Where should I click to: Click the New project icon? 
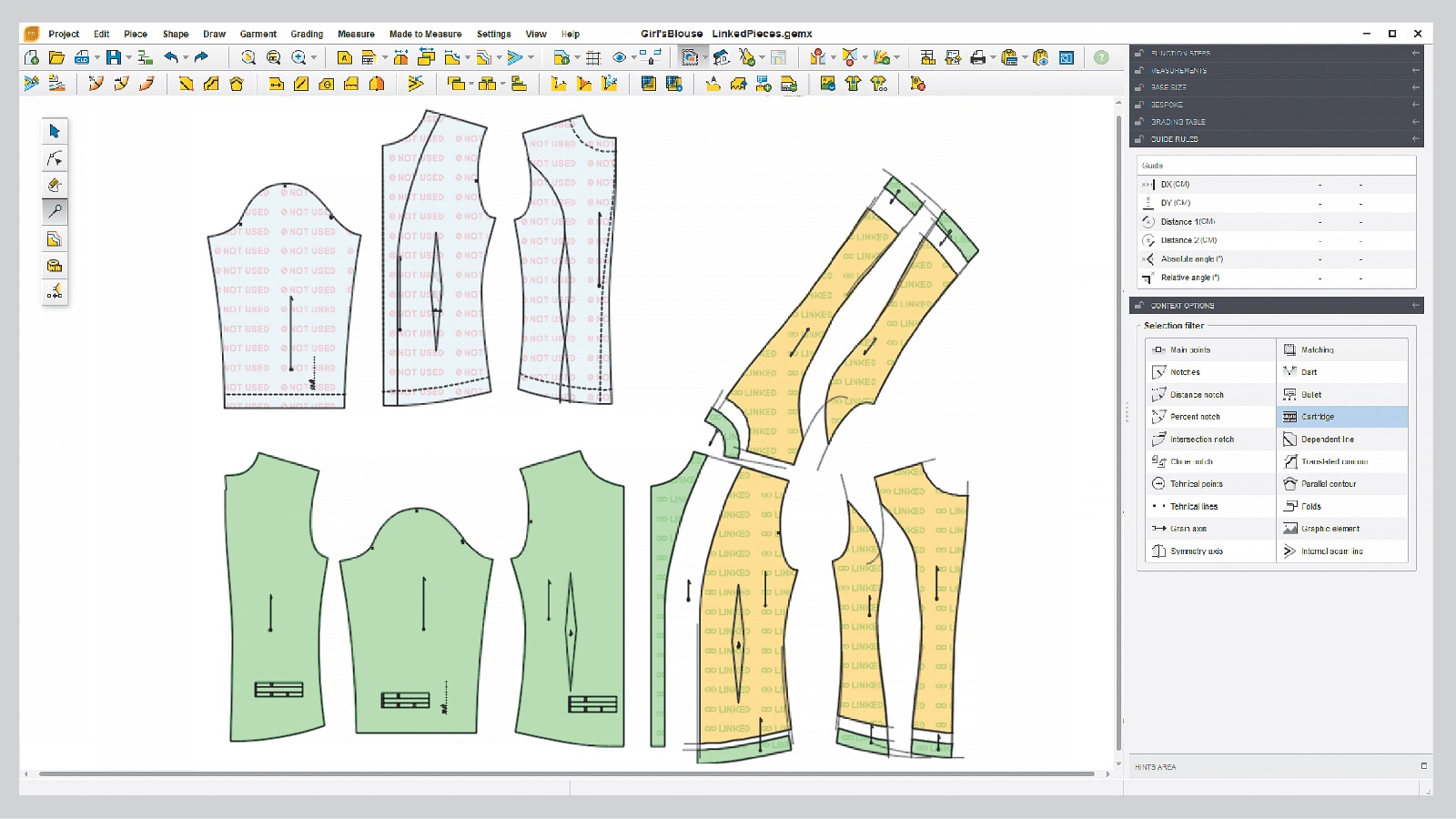32,57
